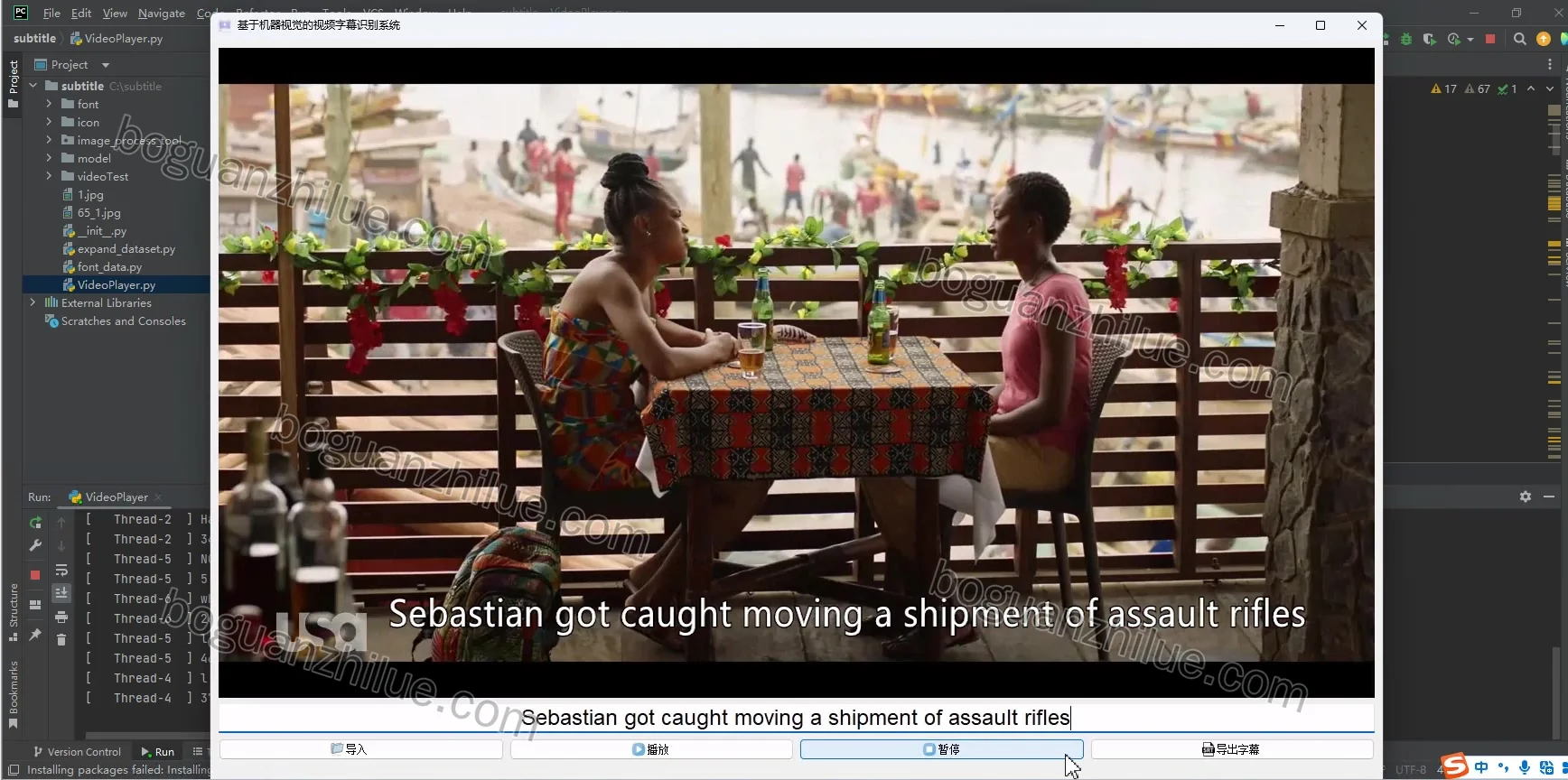Image resolution: width=1568 pixels, height=780 pixels.
Task: Click the Sogou input method S icon
Action: tap(1454, 766)
